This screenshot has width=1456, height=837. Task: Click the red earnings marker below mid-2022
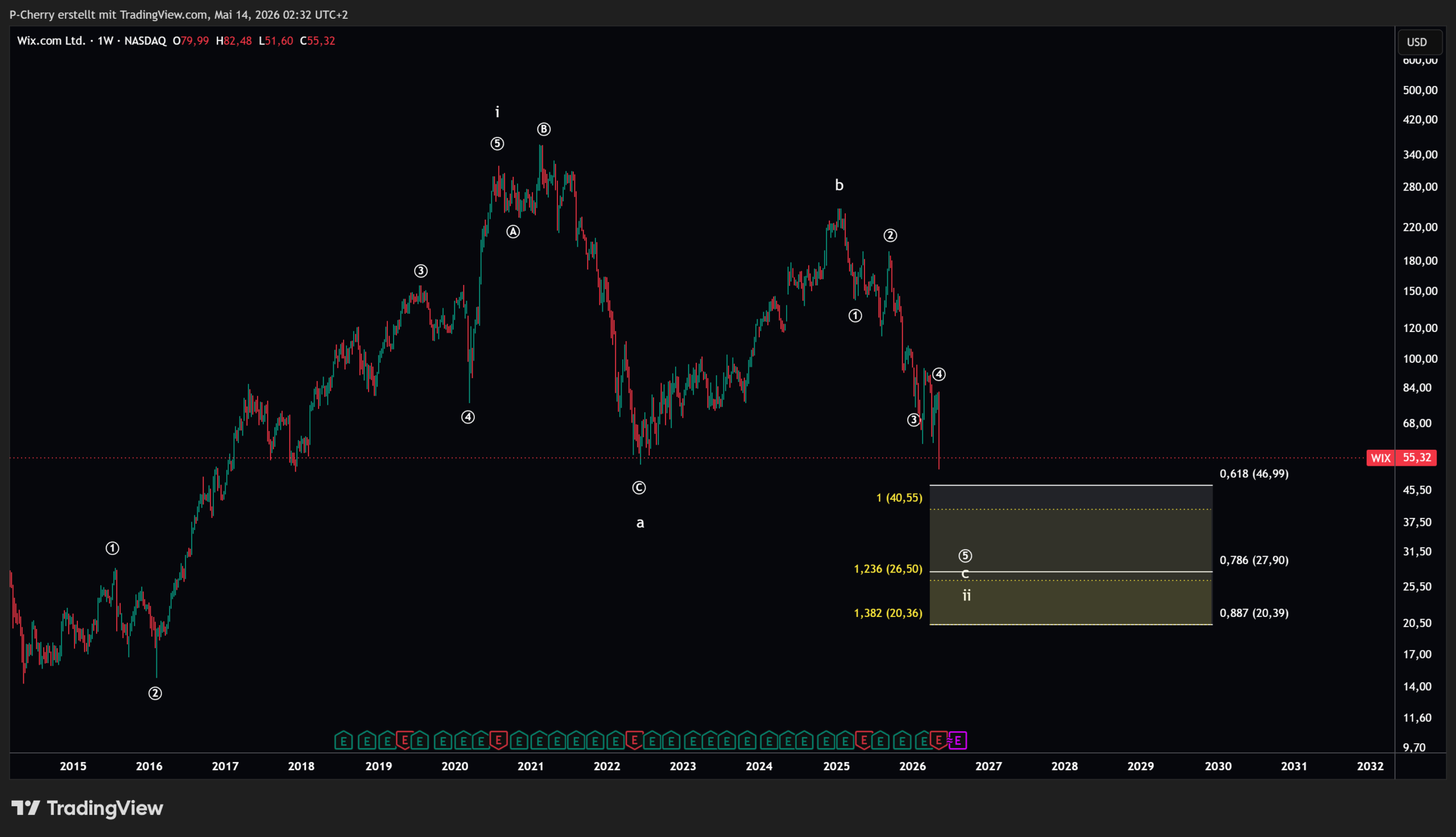coord(634,740)
